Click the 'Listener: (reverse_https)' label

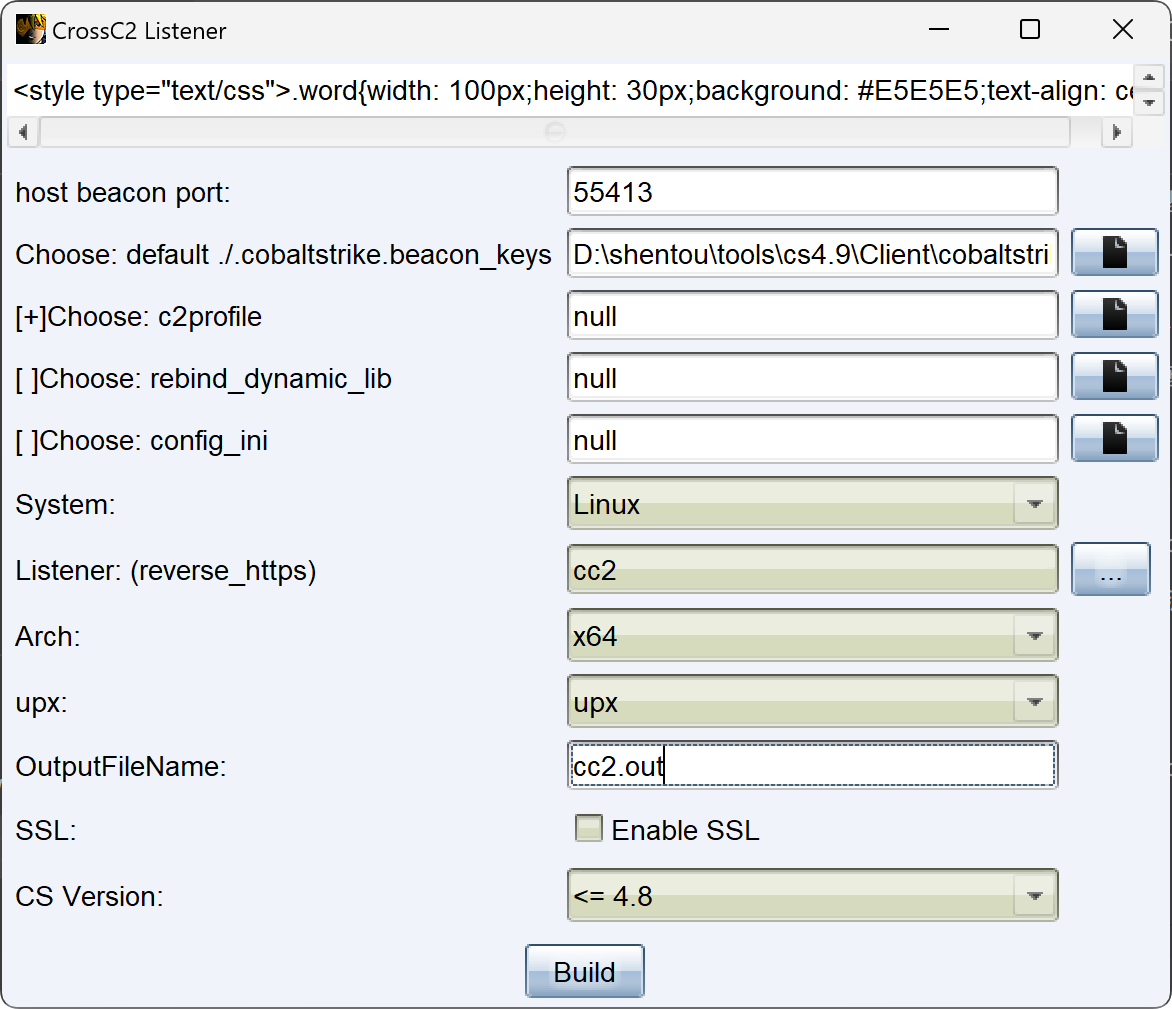[166, 571]
